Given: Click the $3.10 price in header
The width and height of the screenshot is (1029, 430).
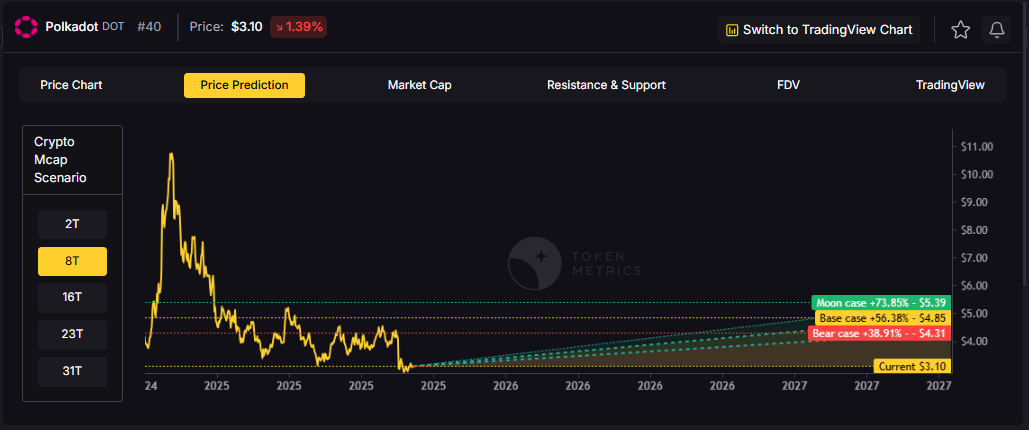Looking at the screenshot, I should click(247, 28).
